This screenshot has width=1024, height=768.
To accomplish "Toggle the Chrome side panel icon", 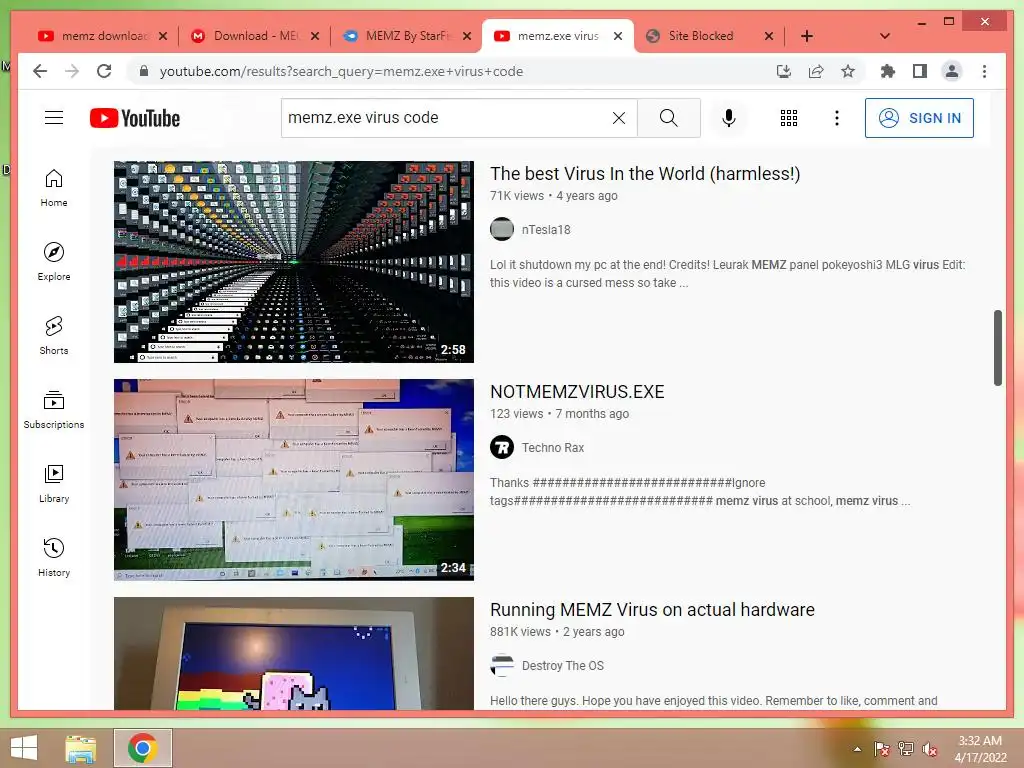I will pyautogui.click(x=920, y=71).
